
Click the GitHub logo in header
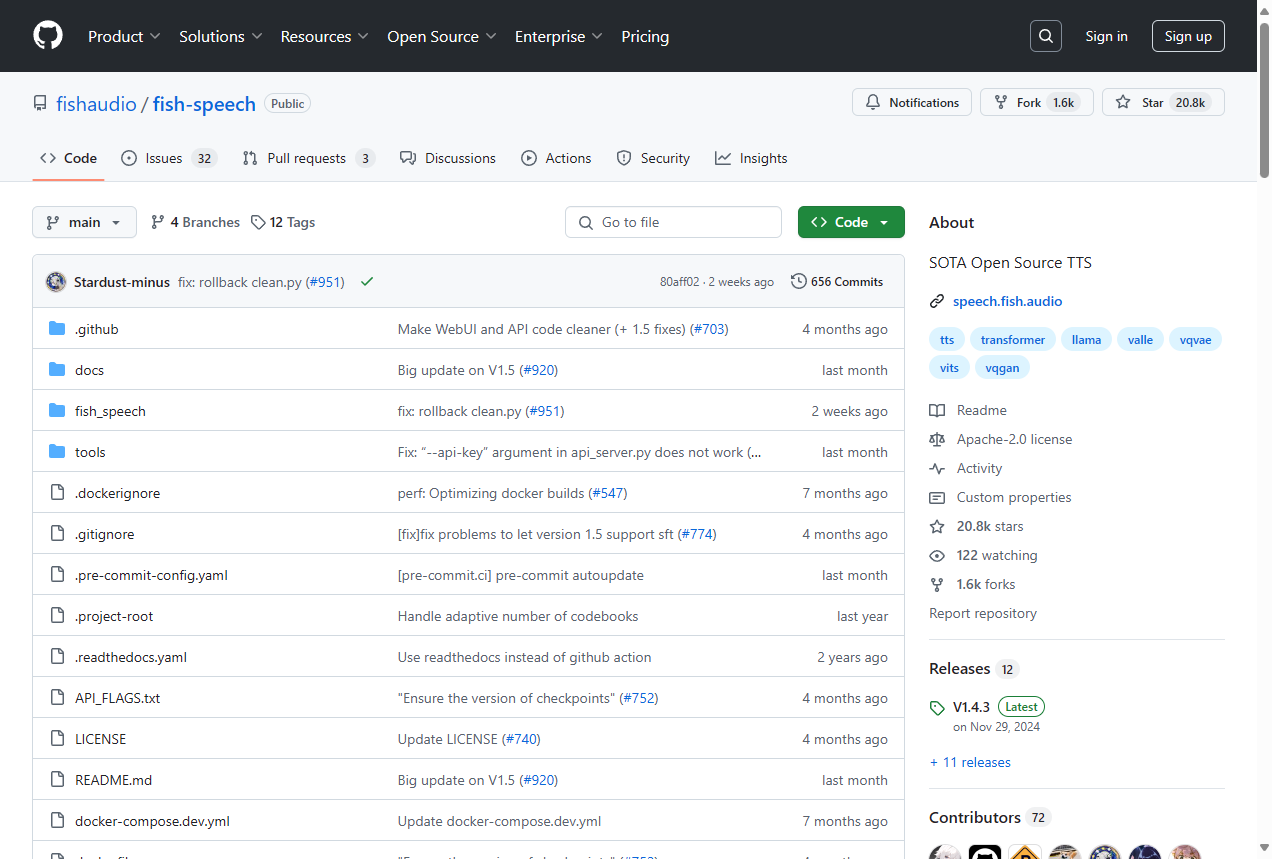click(48, 36)
